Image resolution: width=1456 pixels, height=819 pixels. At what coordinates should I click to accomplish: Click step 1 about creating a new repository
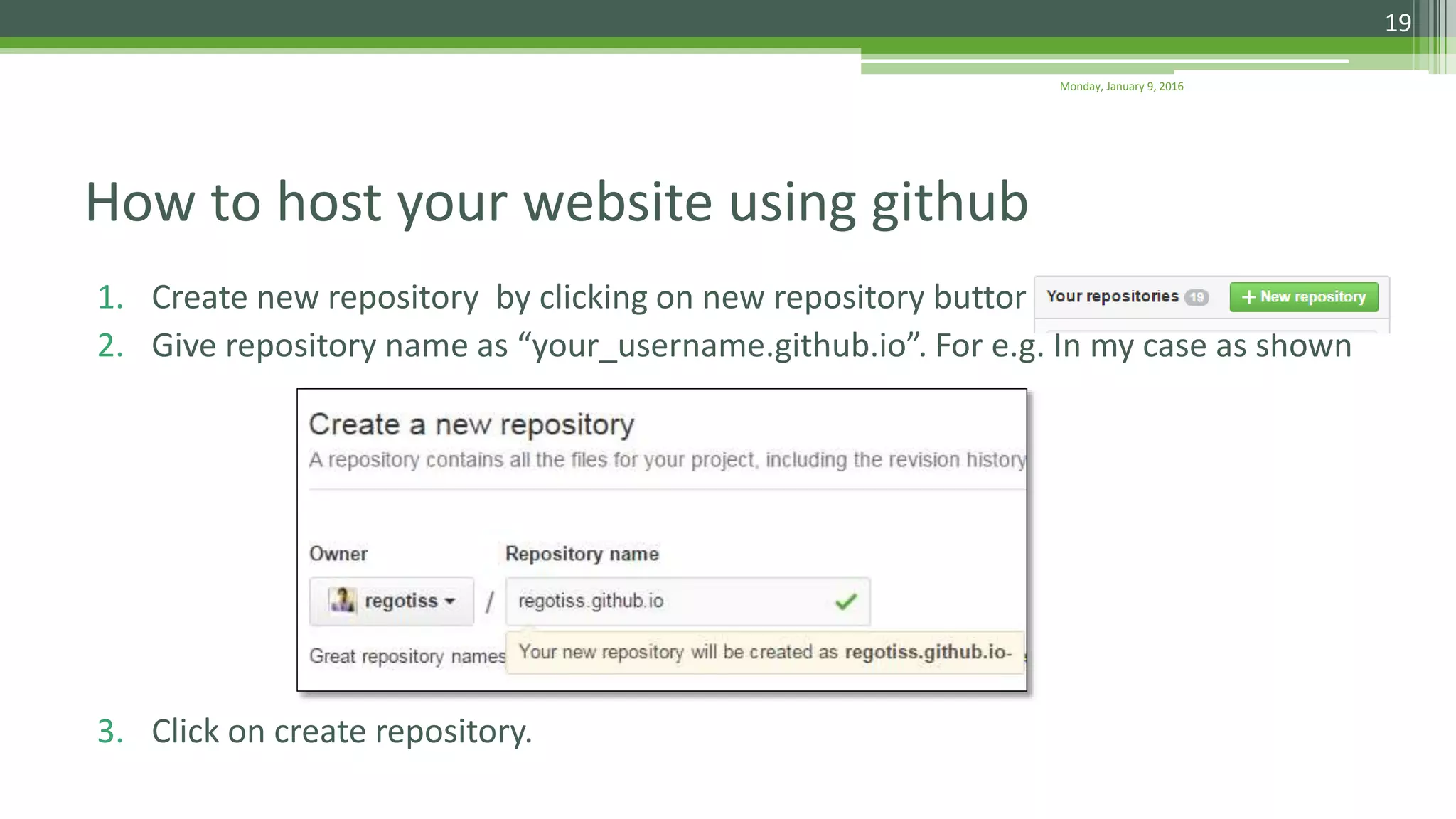[562, 297]
